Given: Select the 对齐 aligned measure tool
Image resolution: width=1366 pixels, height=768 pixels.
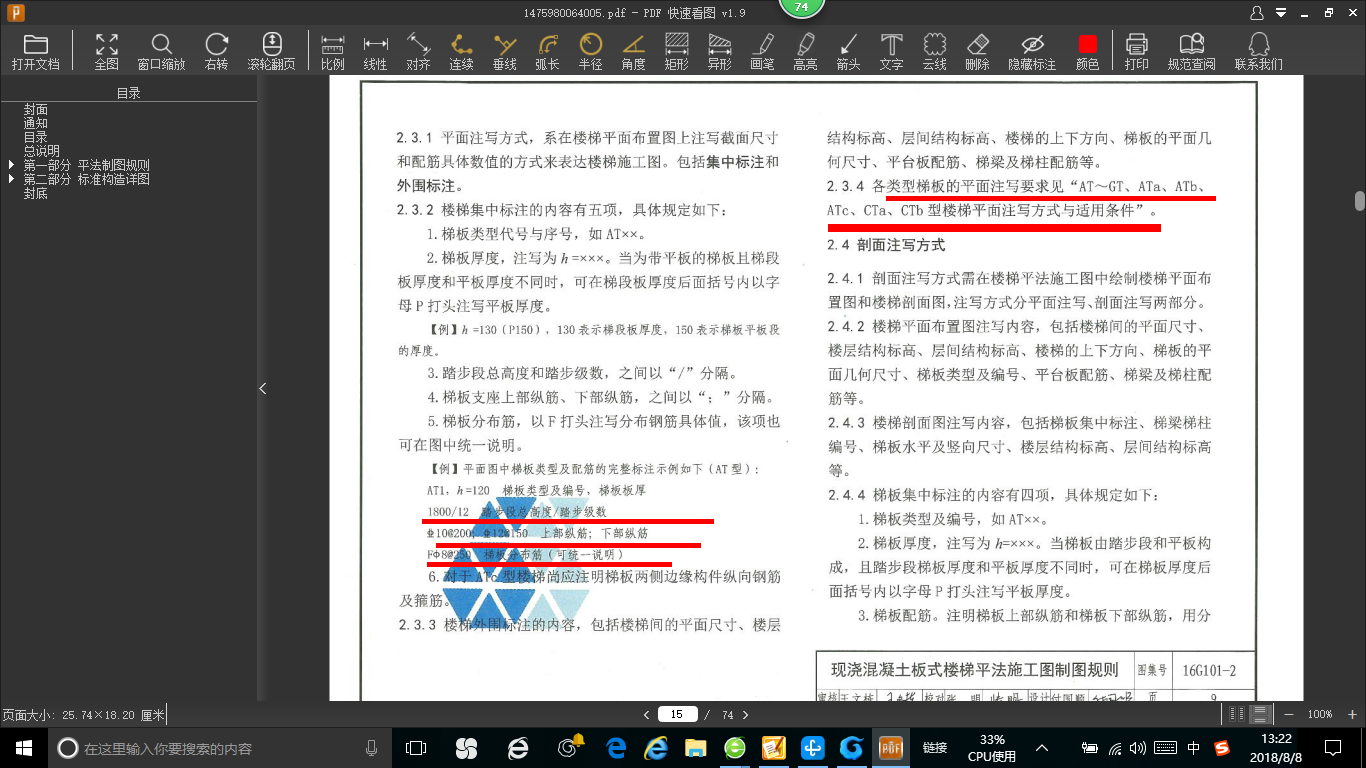Looking at the screenshot, I should 418,51.
